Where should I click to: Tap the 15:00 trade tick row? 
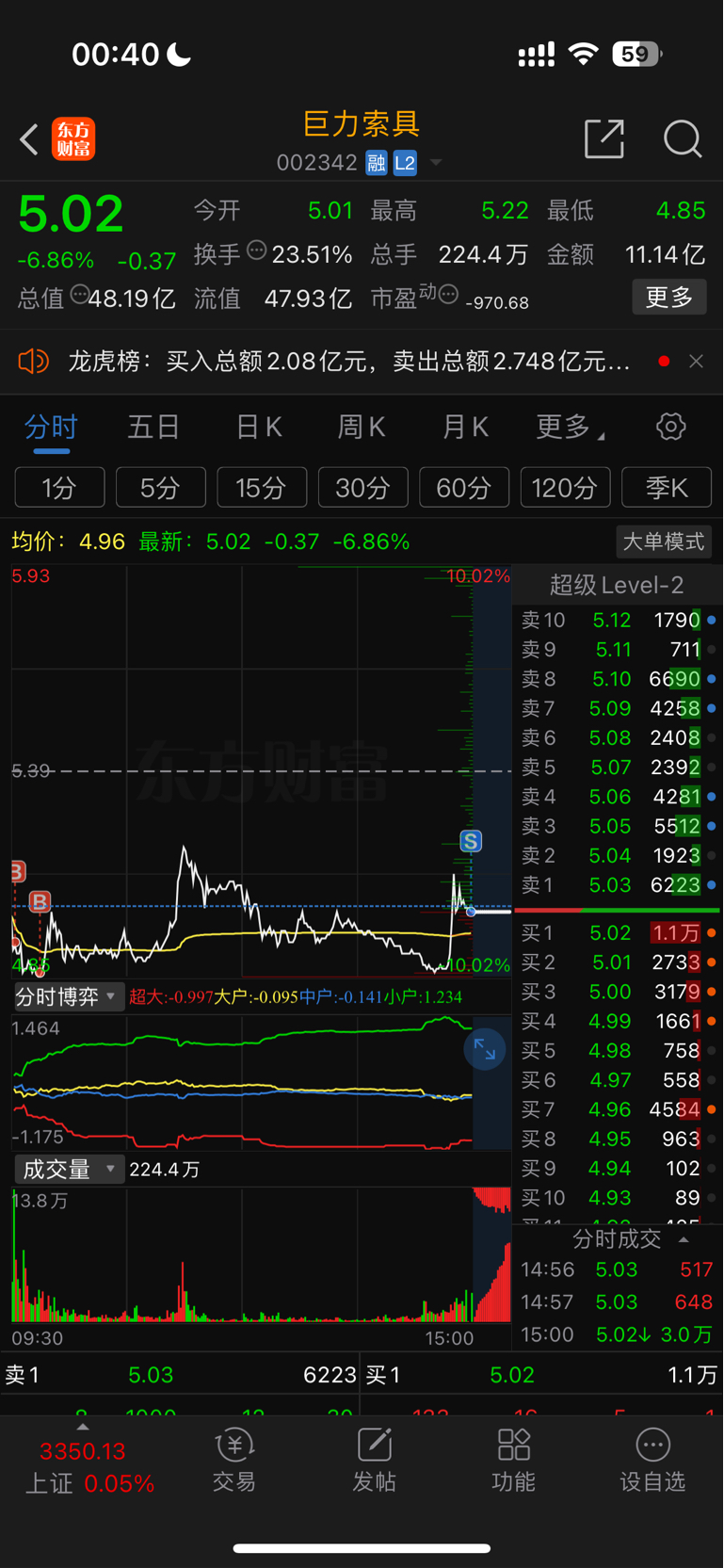click(618, 1334)
